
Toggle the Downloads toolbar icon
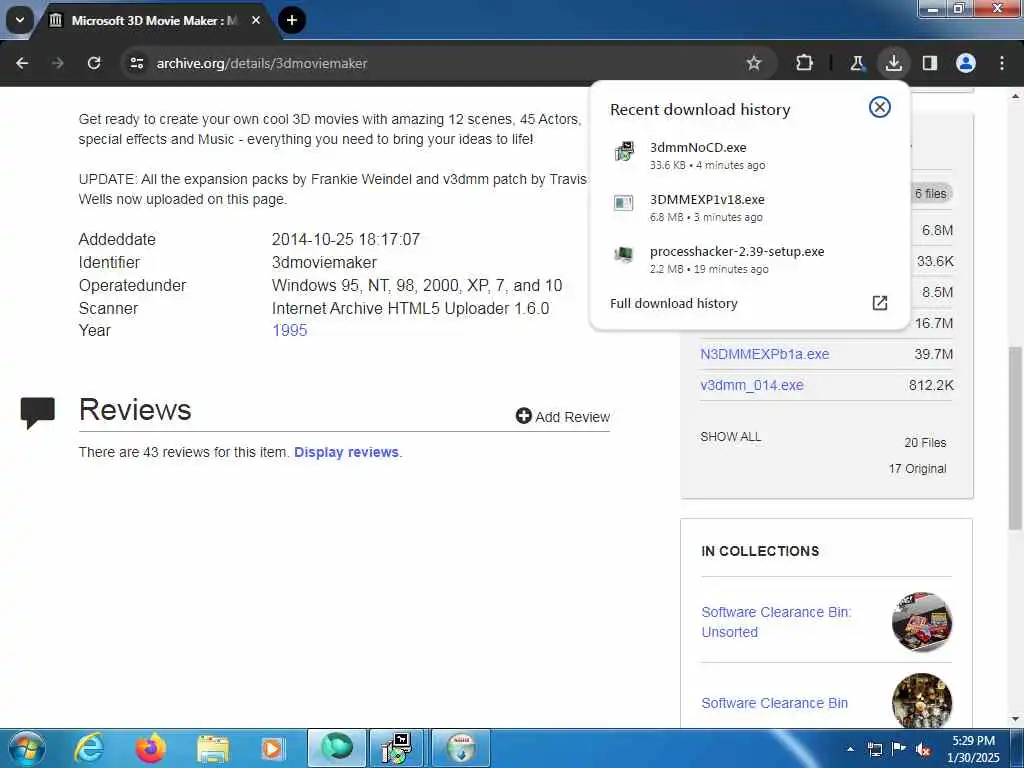(x=893, y=63)
